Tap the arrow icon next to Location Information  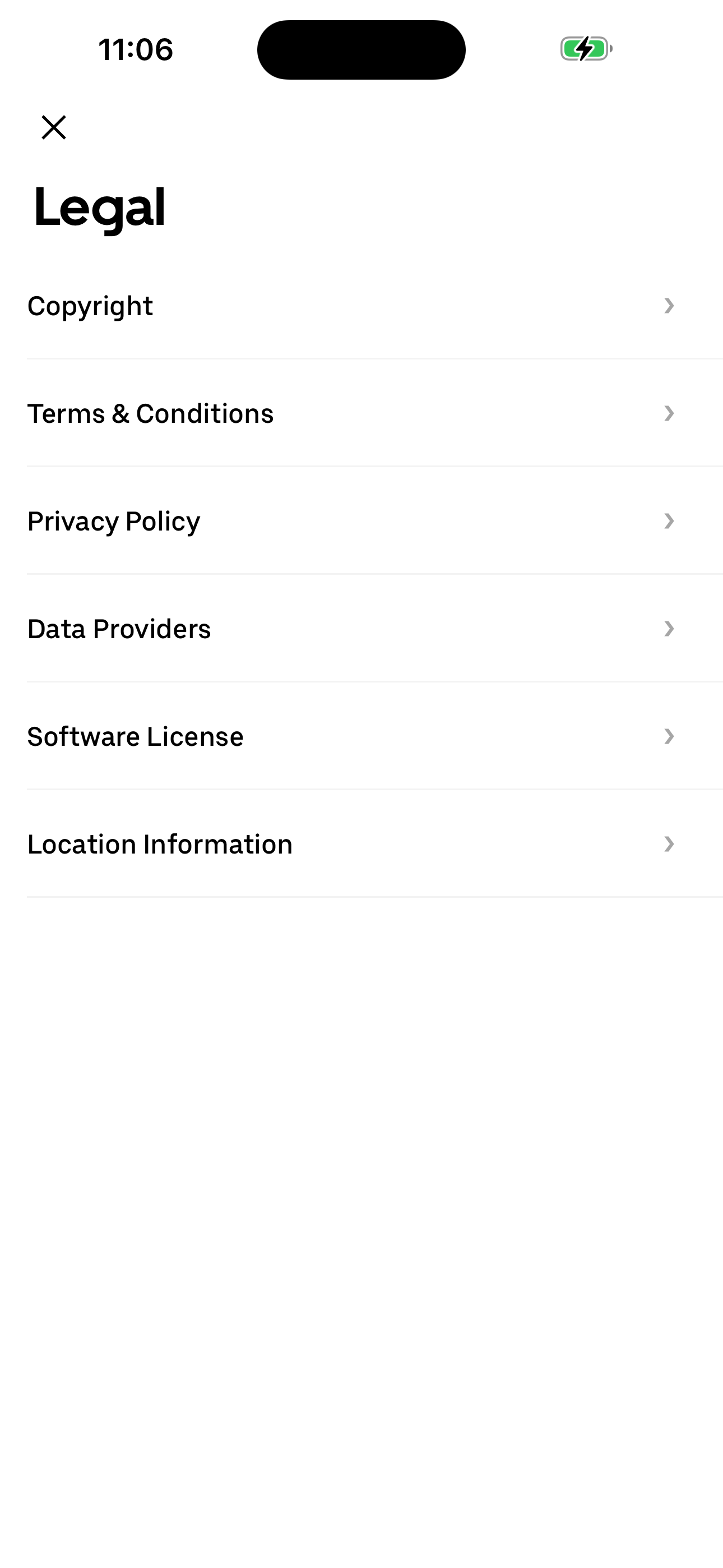(669, 844)
